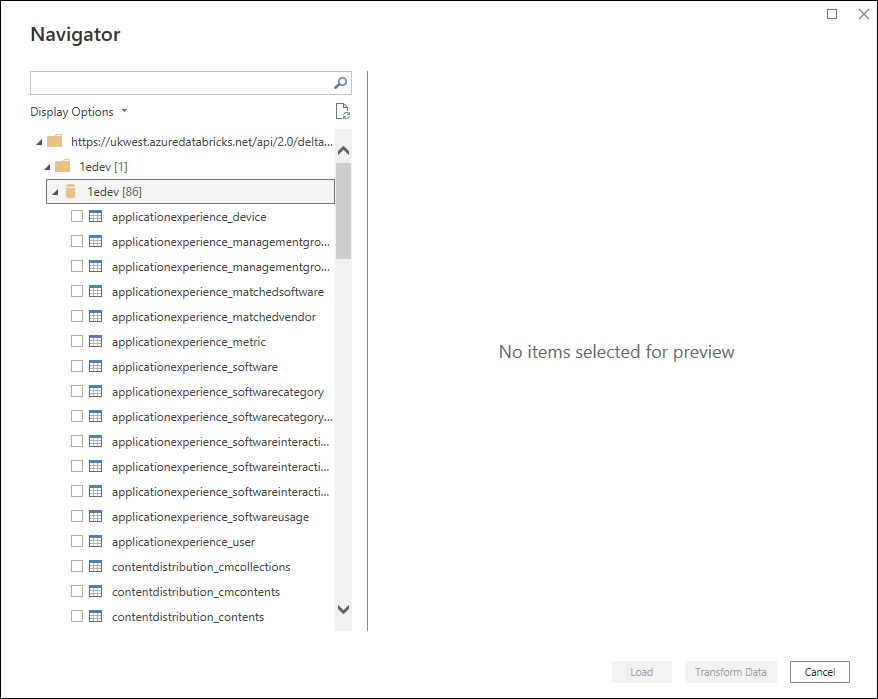Enable the contentdistribution_cmcollections checkbox

click(x=77, y=567)
